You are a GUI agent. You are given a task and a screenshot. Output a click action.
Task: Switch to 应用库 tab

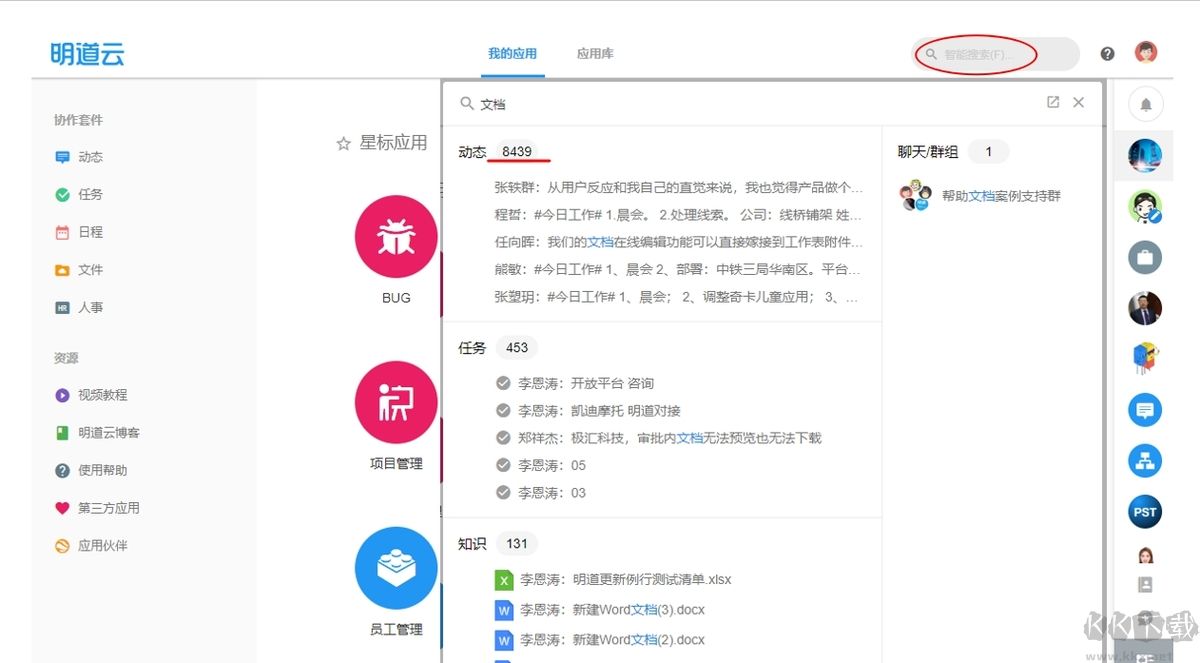coord(595,54)
